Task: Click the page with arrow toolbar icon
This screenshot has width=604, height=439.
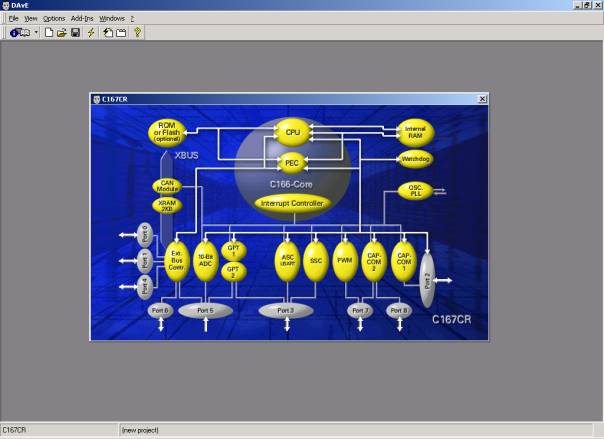Action: (108, 33)
